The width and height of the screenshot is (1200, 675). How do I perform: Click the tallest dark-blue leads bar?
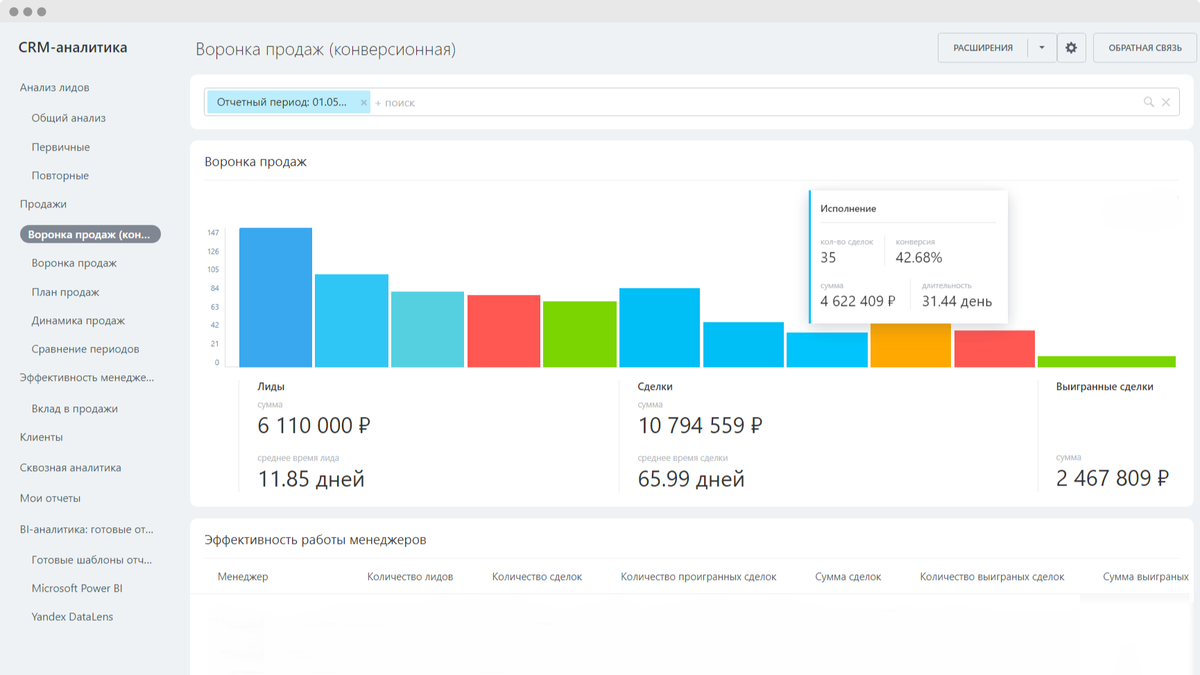(275, 298)
